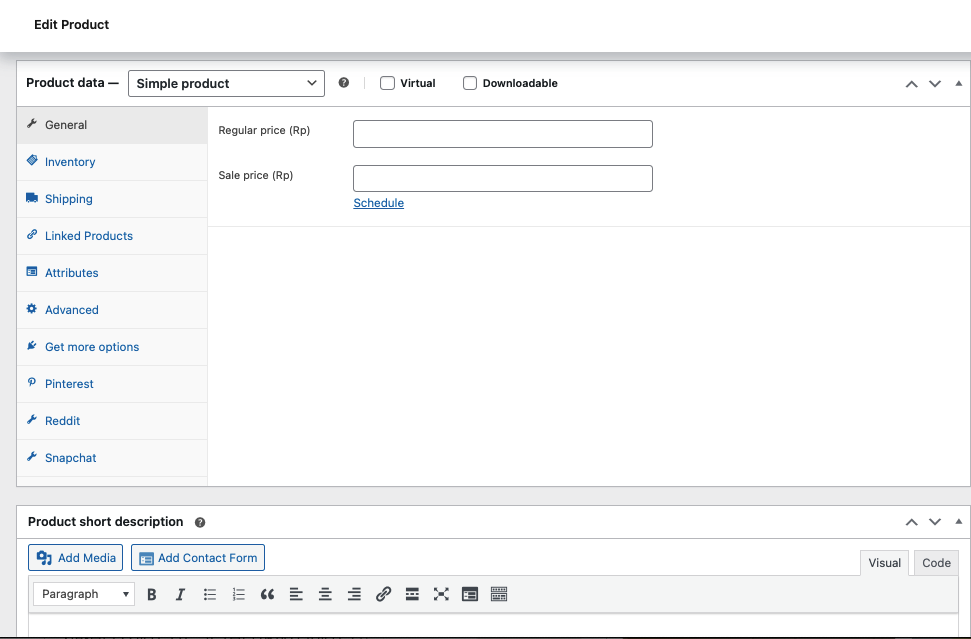Insert a bulleted list
The height and width of the screenshot is (639, 971).
tap(210, 594)
